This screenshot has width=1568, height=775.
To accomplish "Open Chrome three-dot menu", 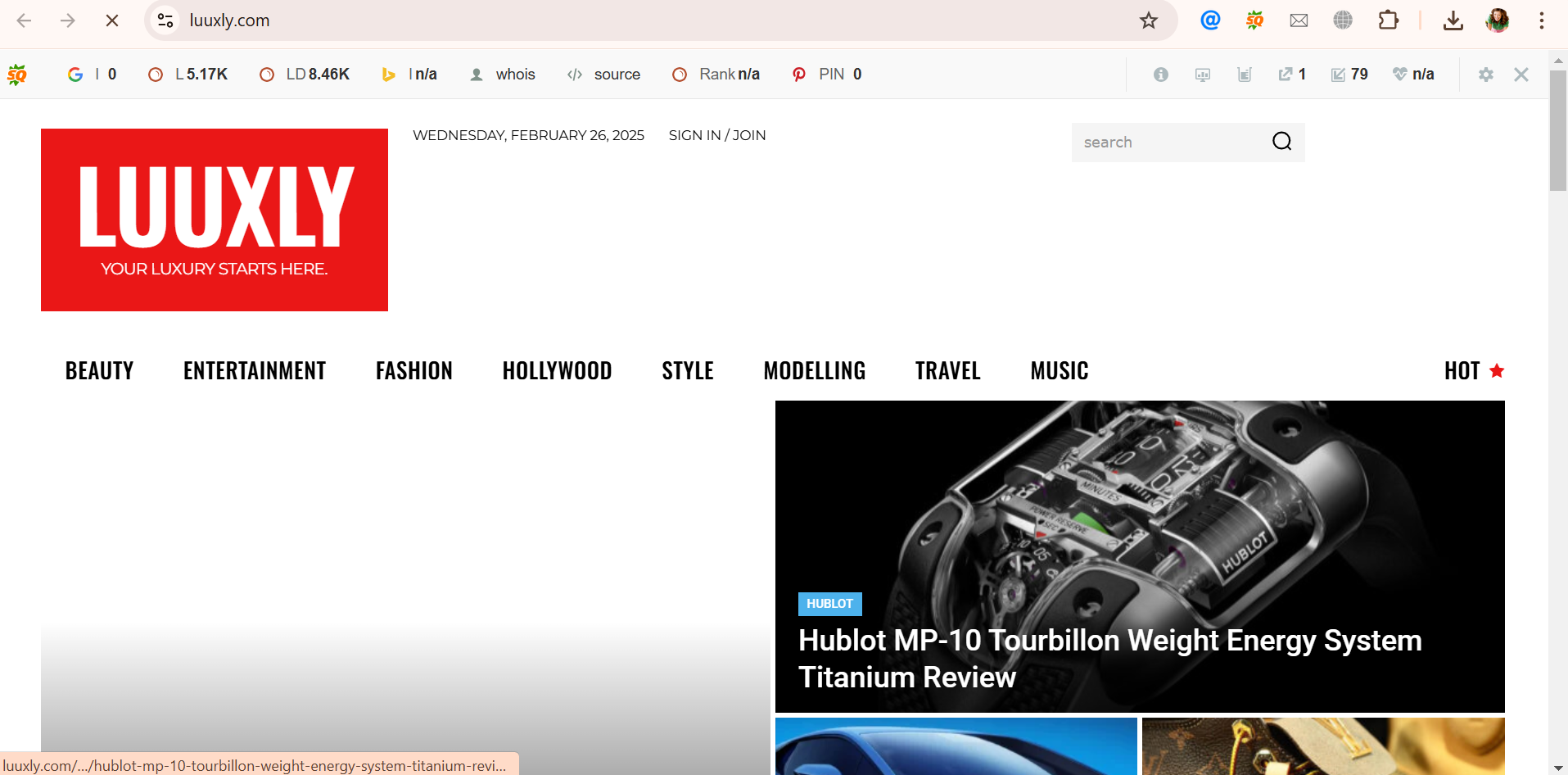I will [x=1541, y=20].
